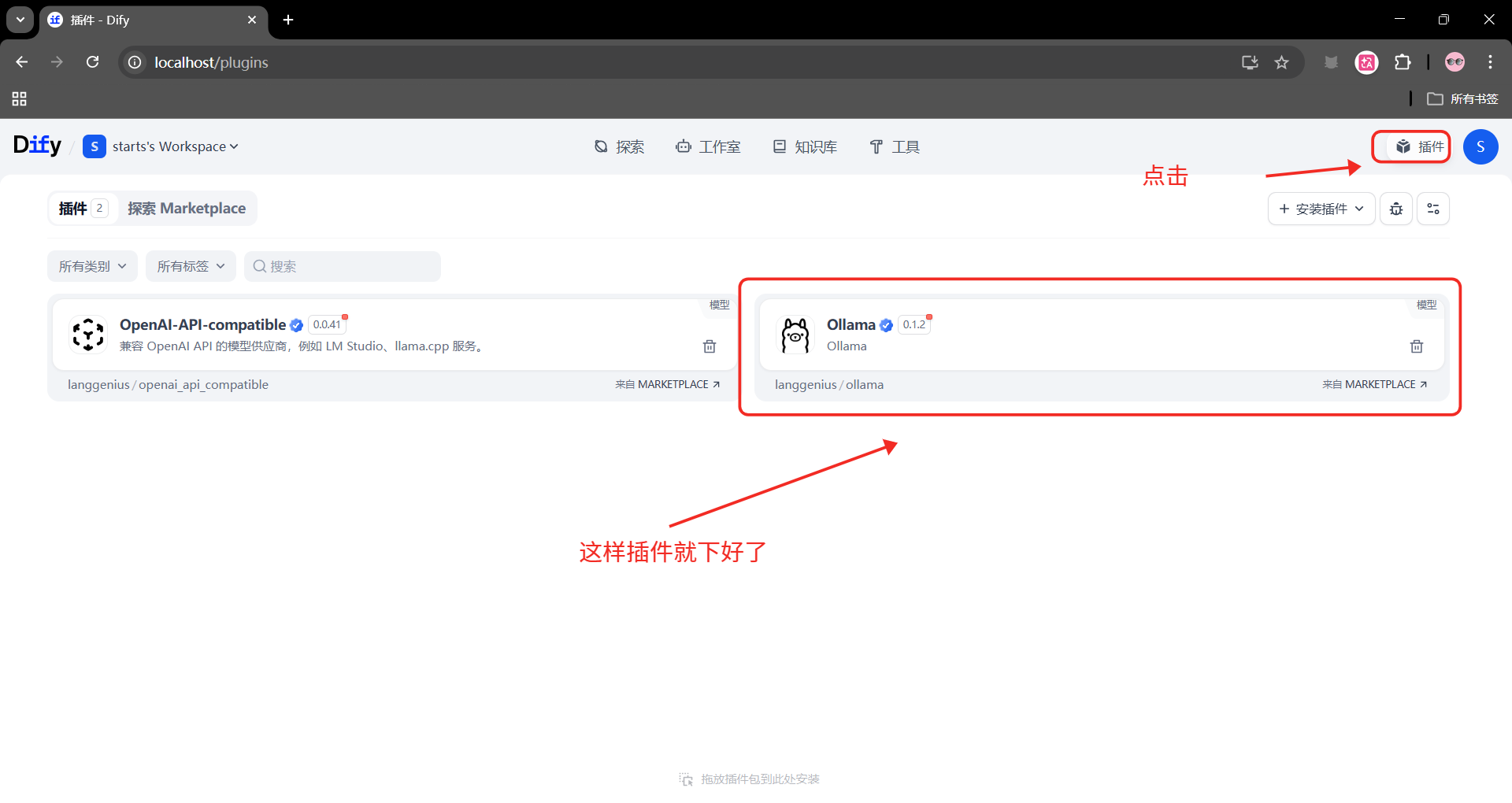Click the 拖放插件包到此处安装 drop hint
1512x803 pixels.
[x=750, y=779]
